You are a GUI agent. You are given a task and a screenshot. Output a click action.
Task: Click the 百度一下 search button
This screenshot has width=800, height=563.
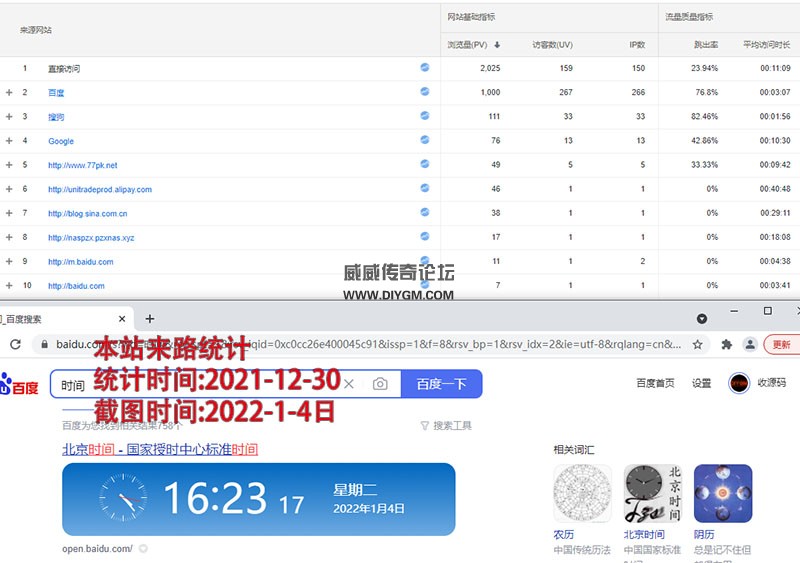[x=441, y=384]
